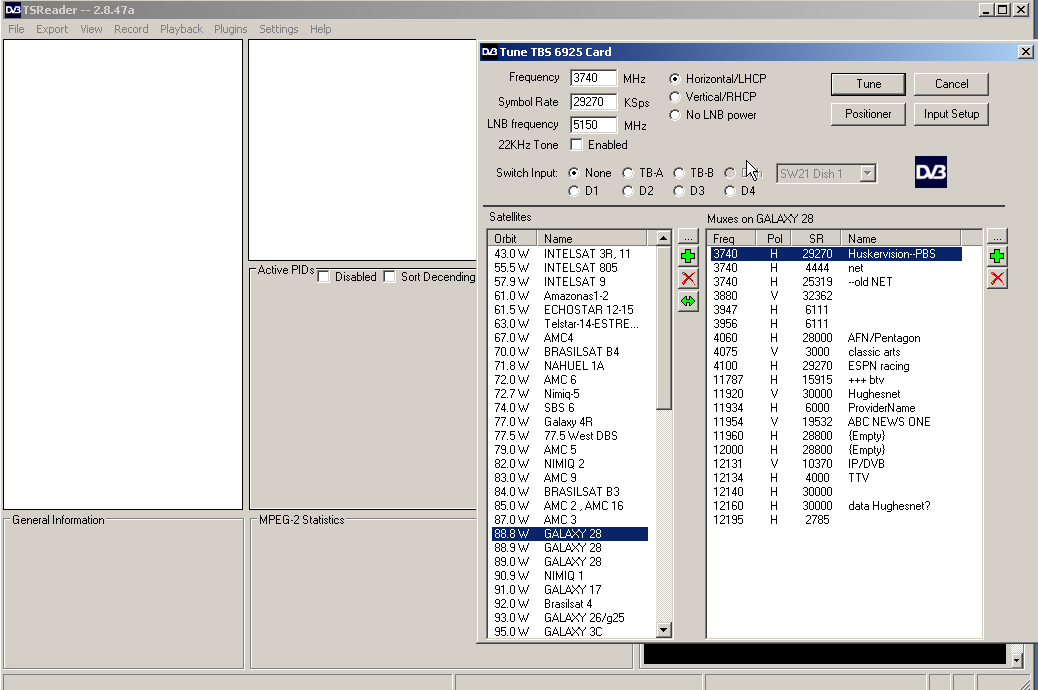Select the Hughesnet mux row

pos(835,394)
